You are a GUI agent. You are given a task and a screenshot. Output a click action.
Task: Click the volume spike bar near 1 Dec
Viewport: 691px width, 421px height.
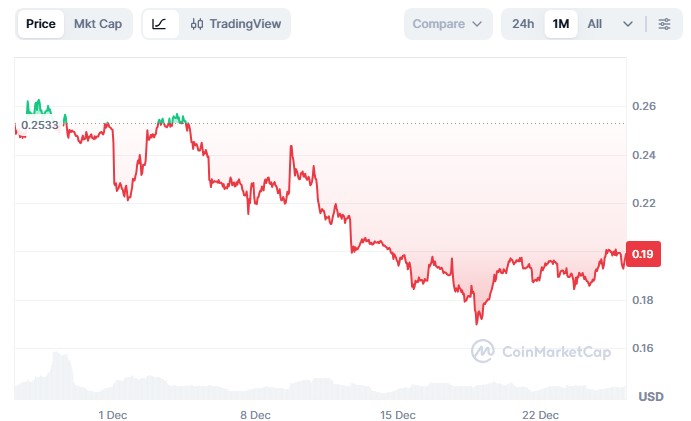point(61,376)
